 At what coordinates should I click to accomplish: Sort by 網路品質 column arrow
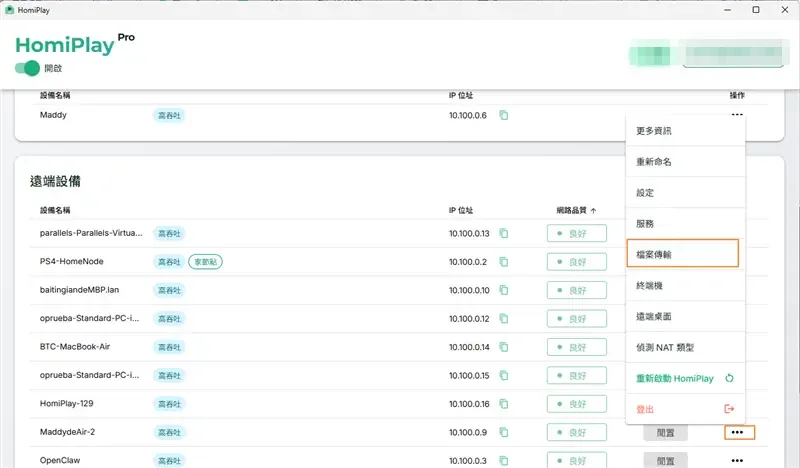(x=593, y=210)
